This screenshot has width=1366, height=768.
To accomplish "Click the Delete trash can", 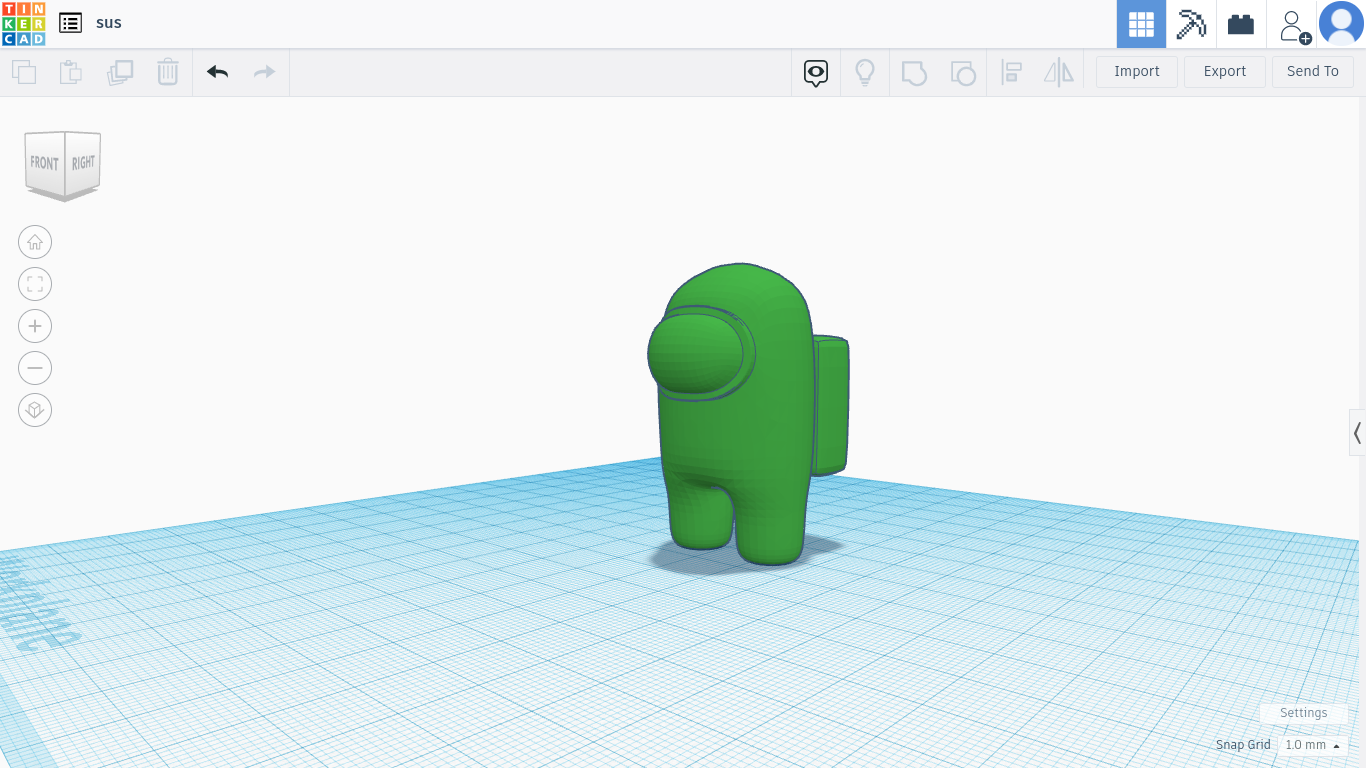I will [x=168, y=72].
